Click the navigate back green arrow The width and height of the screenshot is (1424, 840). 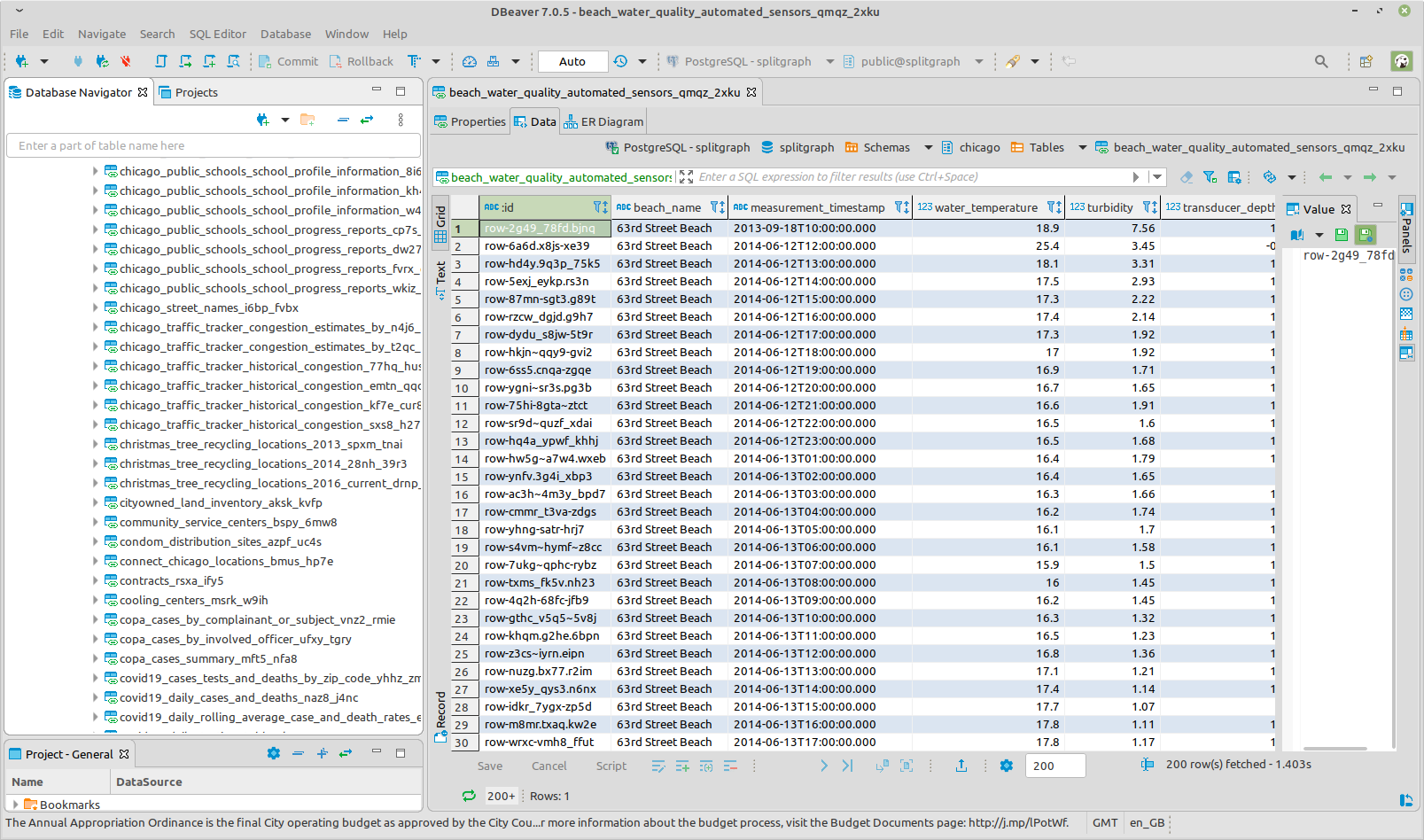coord(1326,177)
